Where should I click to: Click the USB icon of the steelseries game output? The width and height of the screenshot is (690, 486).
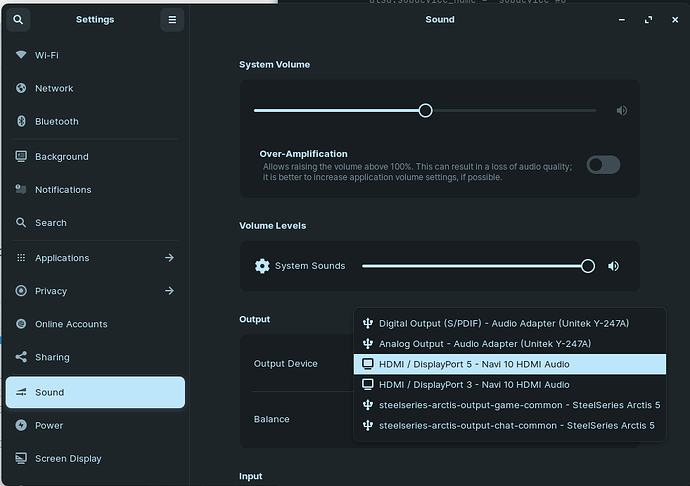point(367,405)
